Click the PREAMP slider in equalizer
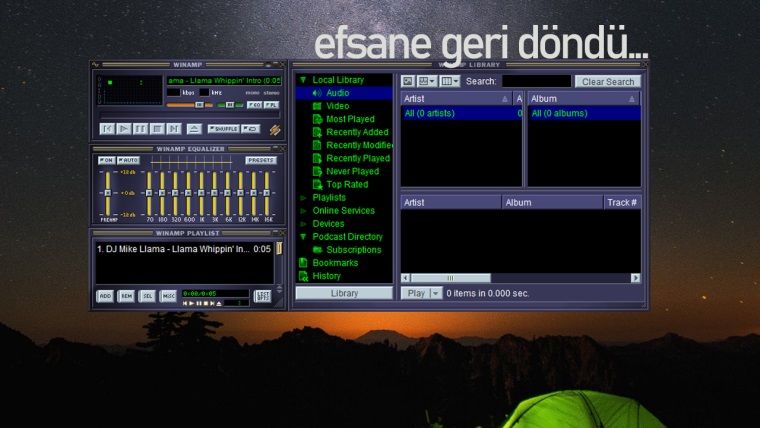This screenshot has height=428, width=760. (108, 193)
